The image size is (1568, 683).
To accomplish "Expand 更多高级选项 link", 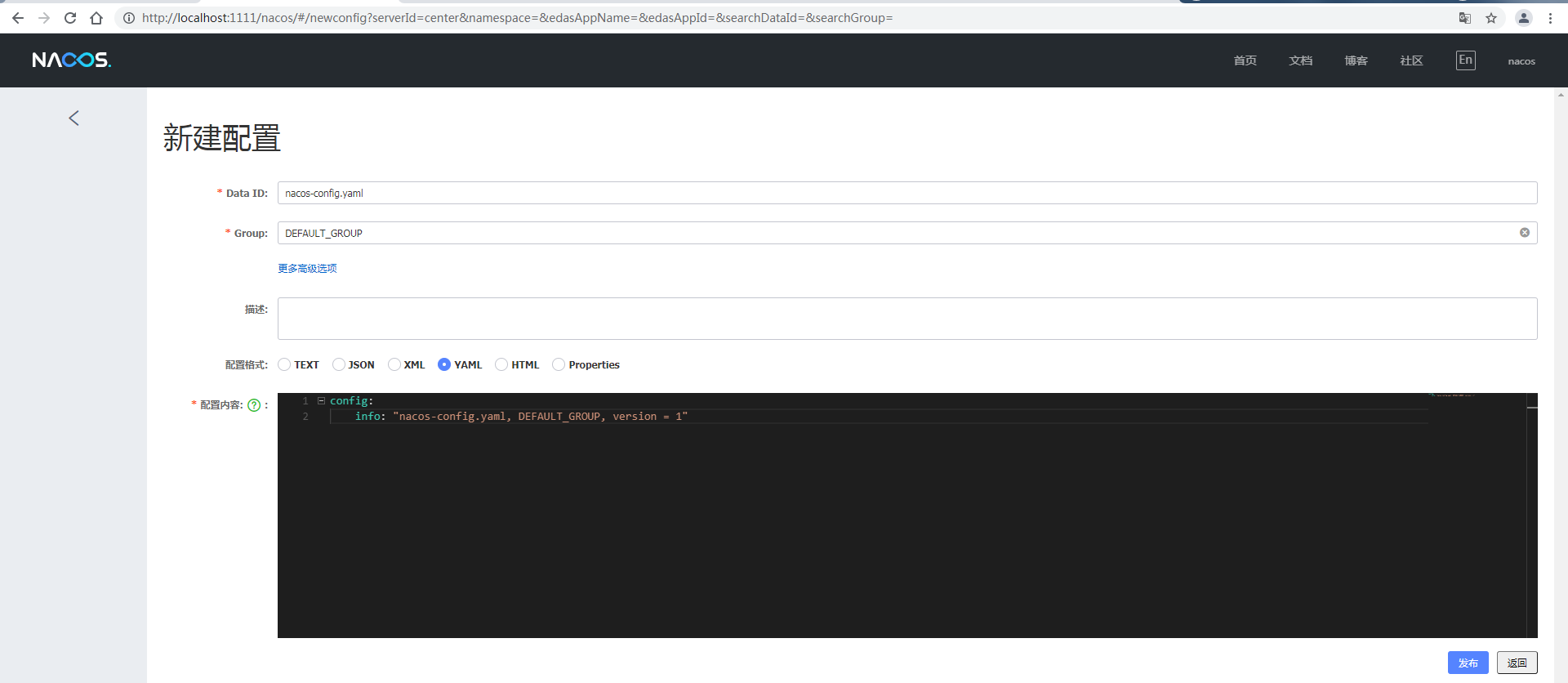I will pyautogui.click(x=307, y=268).
